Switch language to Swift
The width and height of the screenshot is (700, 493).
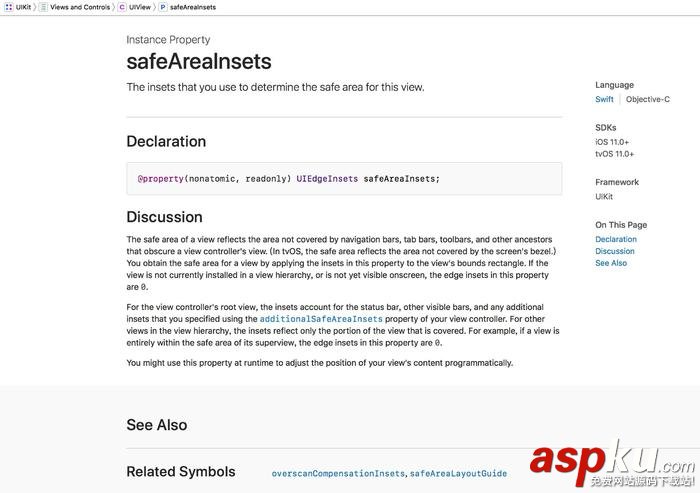pyautogui.click(x=604, y=100)
